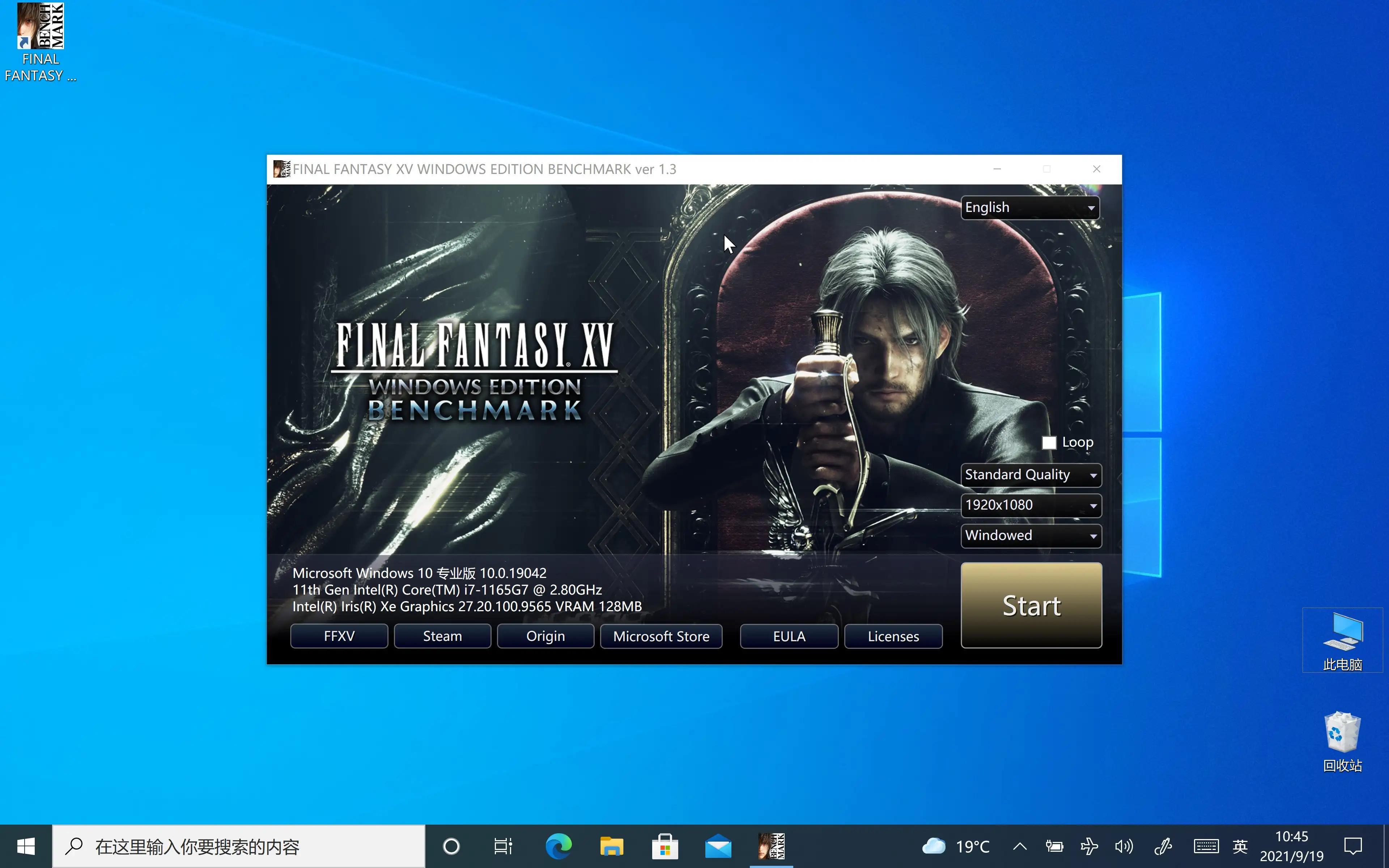This screenshot has width=1389, height=868.
Task: Enable the Loop checkbox
Action: click(1049, 443)
